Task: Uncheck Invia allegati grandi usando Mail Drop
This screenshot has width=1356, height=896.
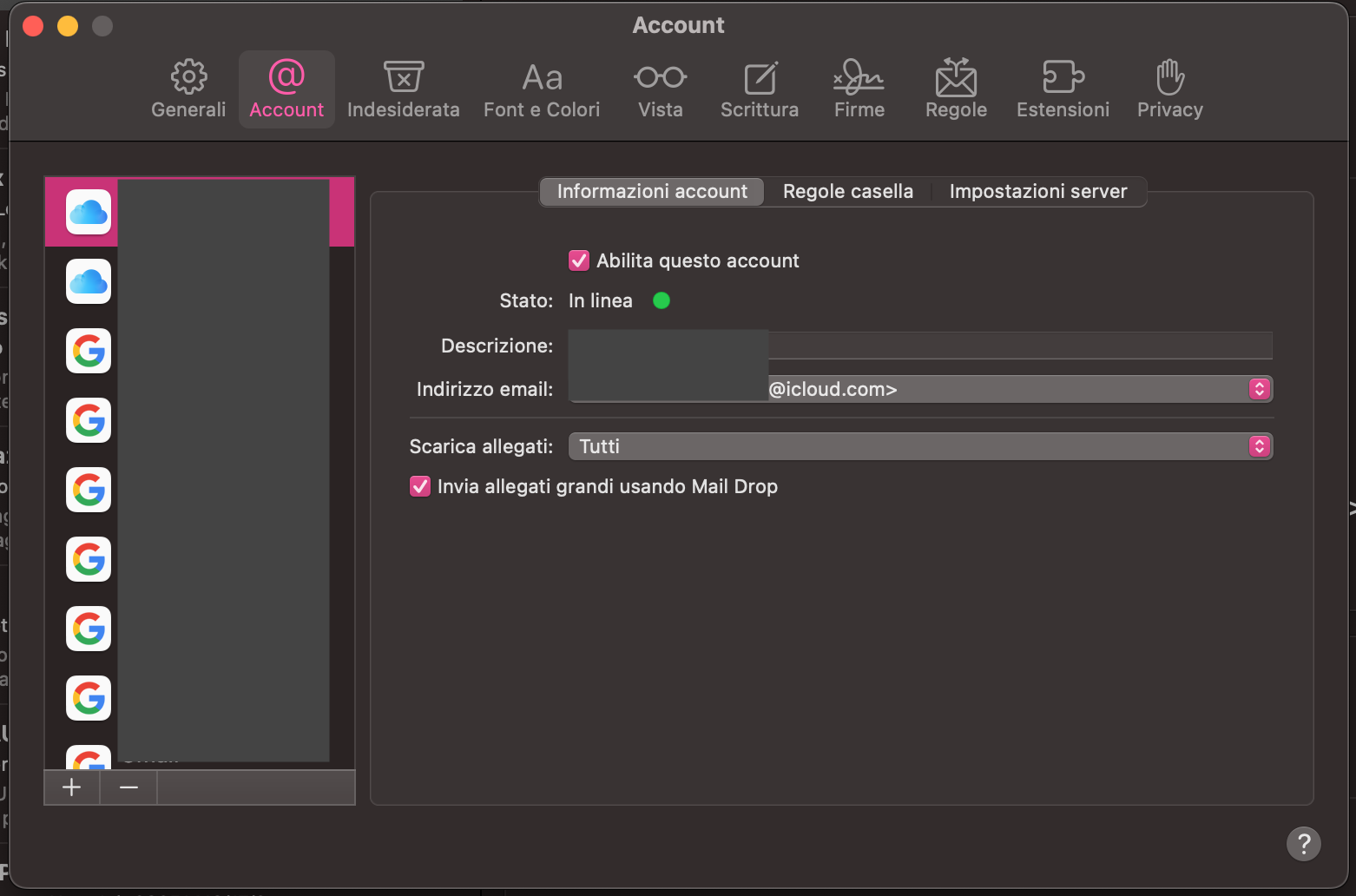Action: coord(420,486)
